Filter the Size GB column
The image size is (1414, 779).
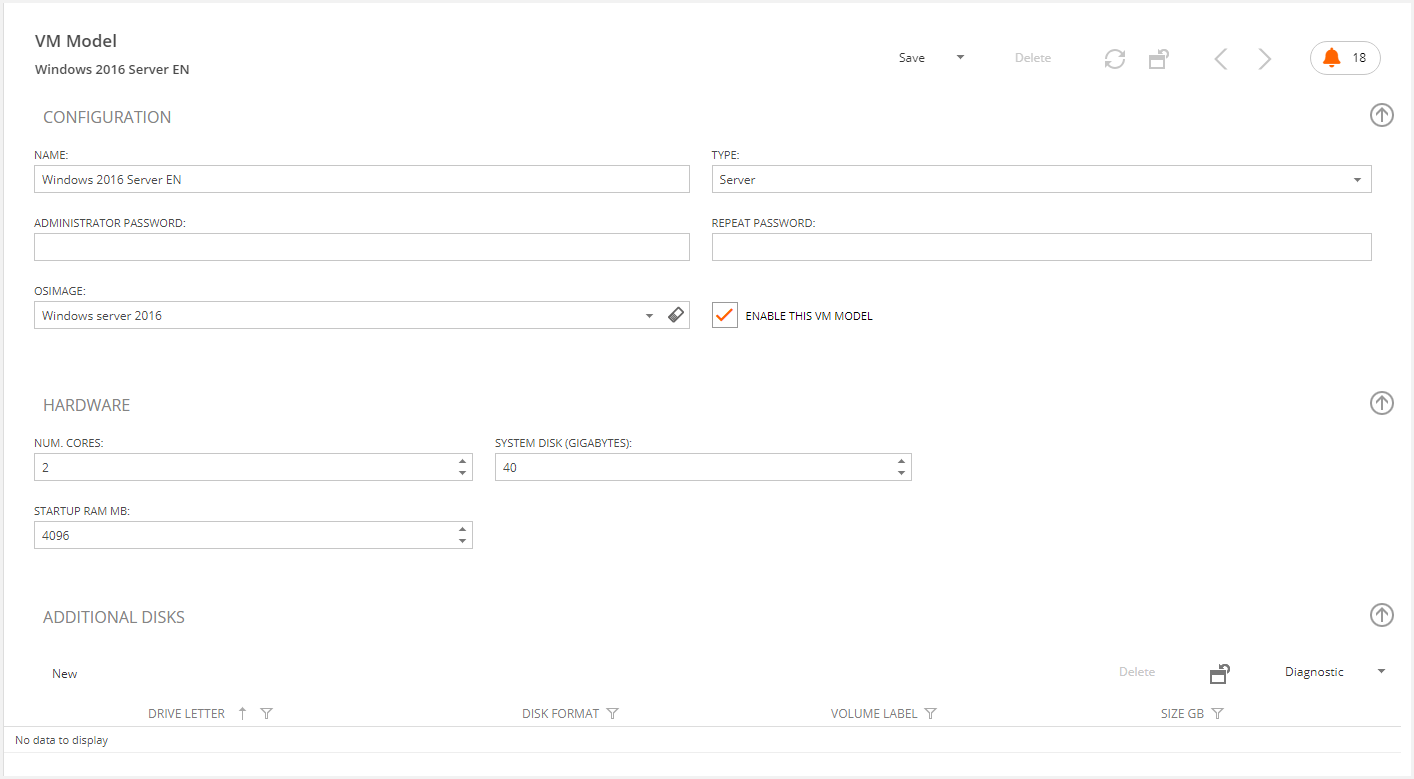pyautogui.click(x=1217, y=714)
